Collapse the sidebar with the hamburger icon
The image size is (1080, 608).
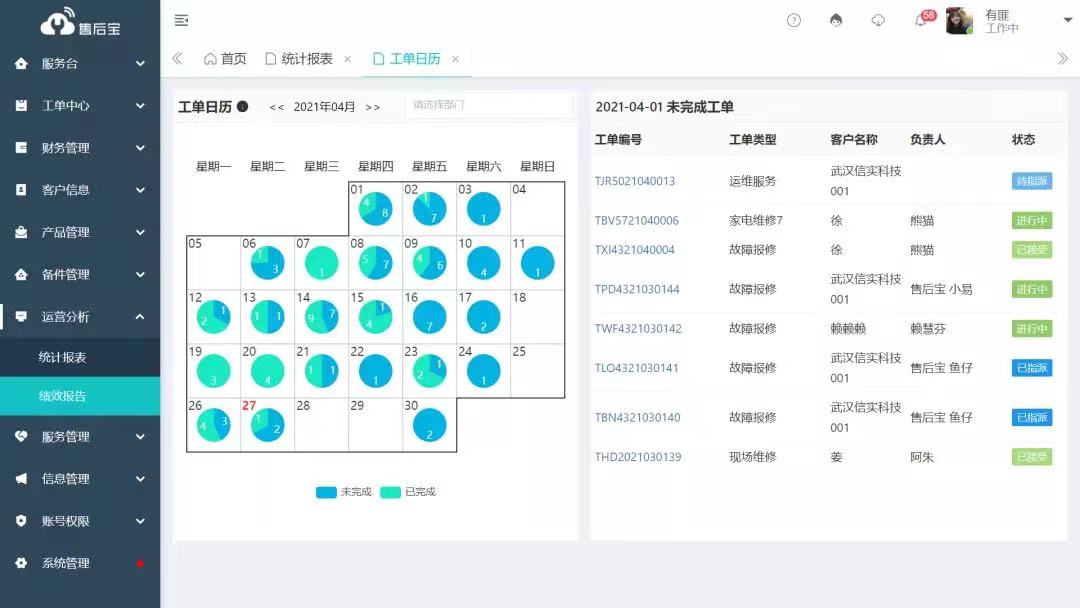tap(181, 20)
